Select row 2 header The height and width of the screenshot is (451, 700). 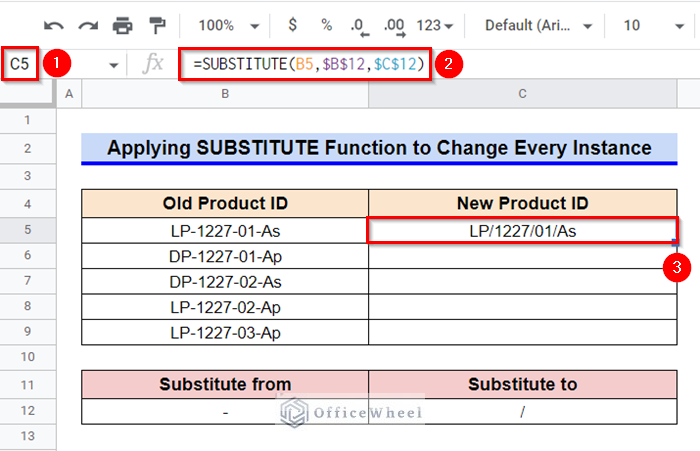28,148
